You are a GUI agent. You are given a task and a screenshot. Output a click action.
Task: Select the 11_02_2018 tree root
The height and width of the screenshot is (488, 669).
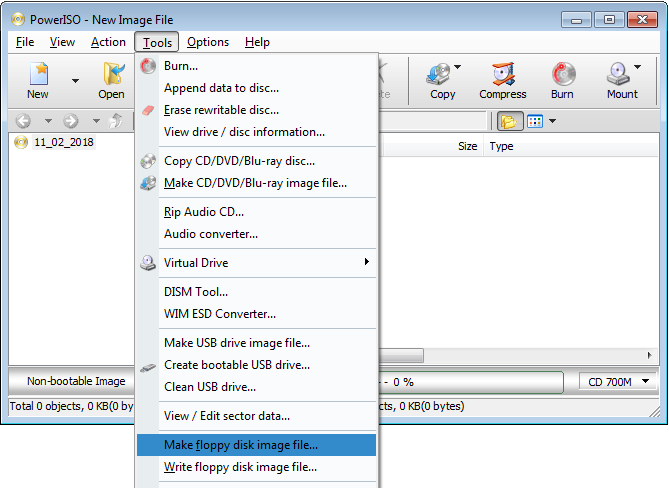pyautogui.click(x=64, y=142)
